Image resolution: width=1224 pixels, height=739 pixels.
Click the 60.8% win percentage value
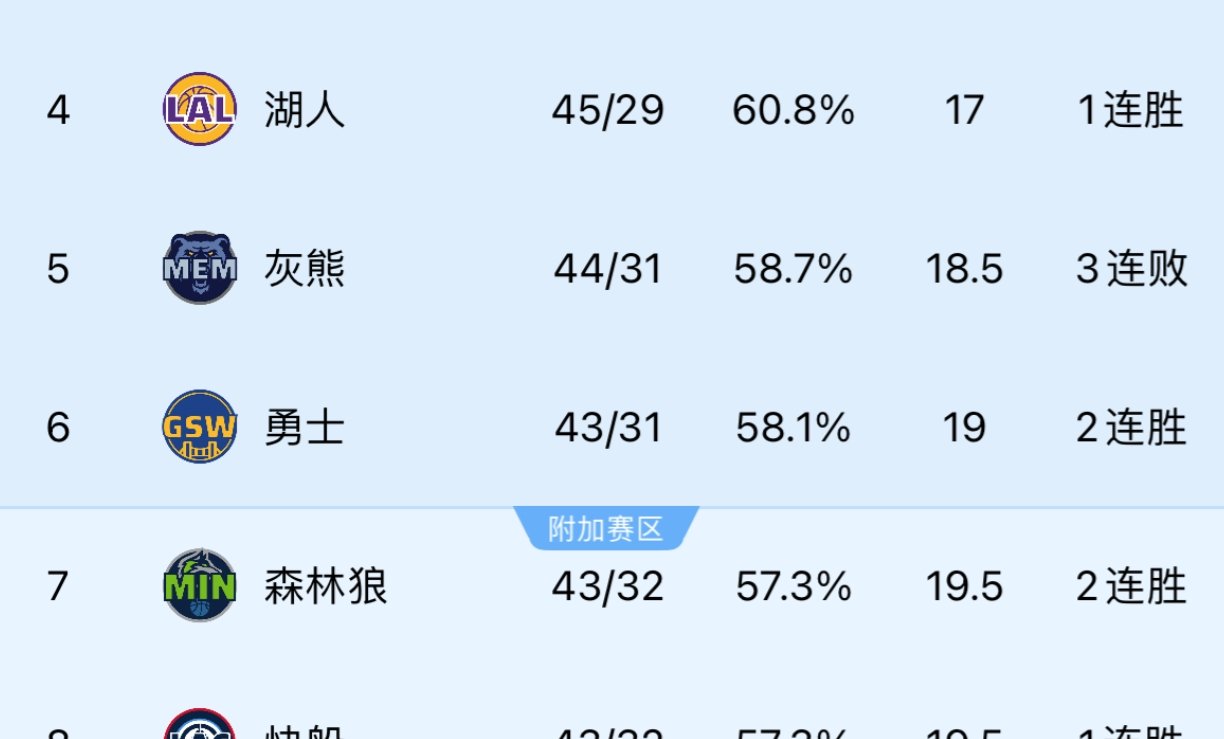click(793, 111)
